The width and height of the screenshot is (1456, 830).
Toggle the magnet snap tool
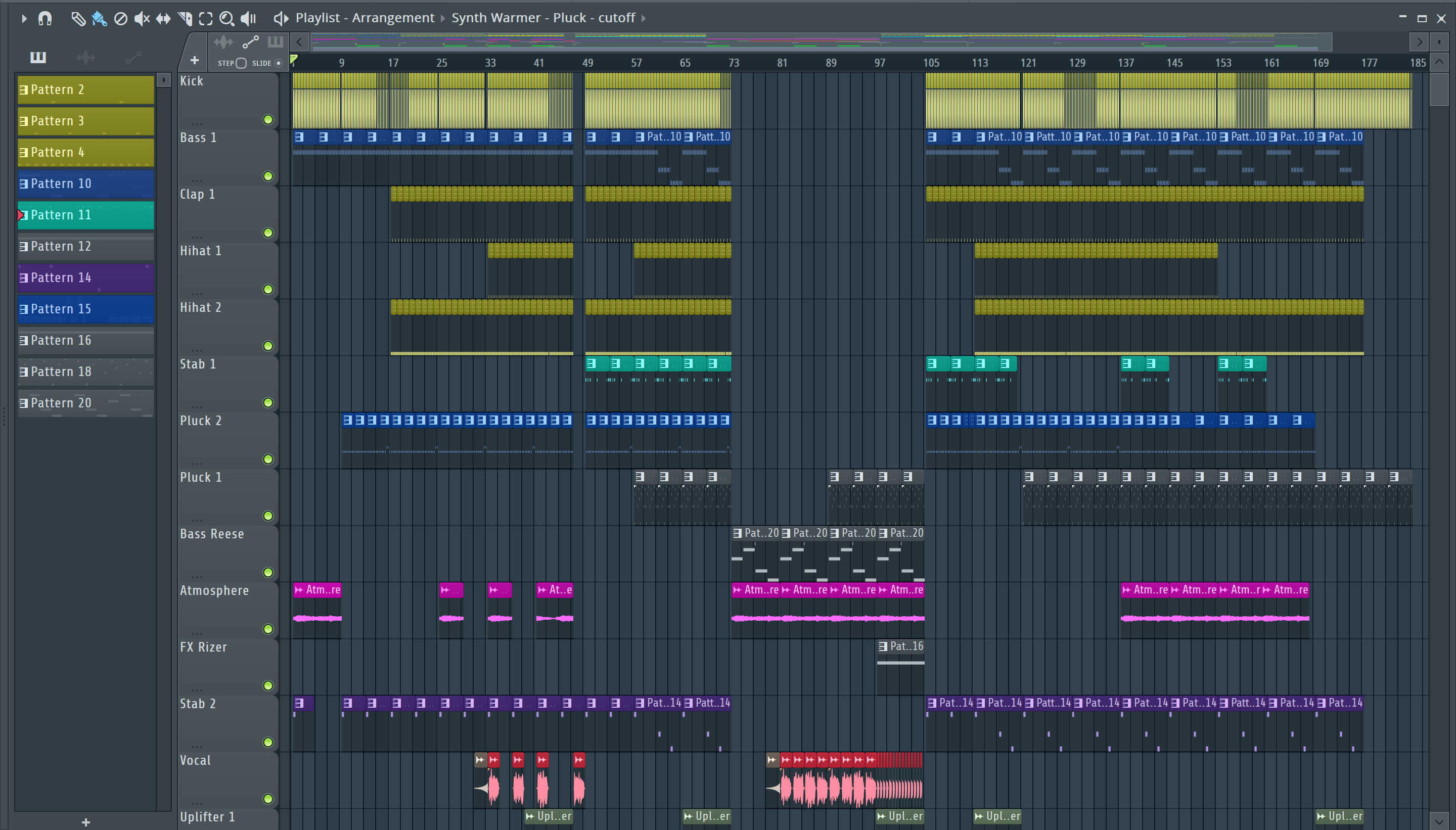(x=45, y=18)
